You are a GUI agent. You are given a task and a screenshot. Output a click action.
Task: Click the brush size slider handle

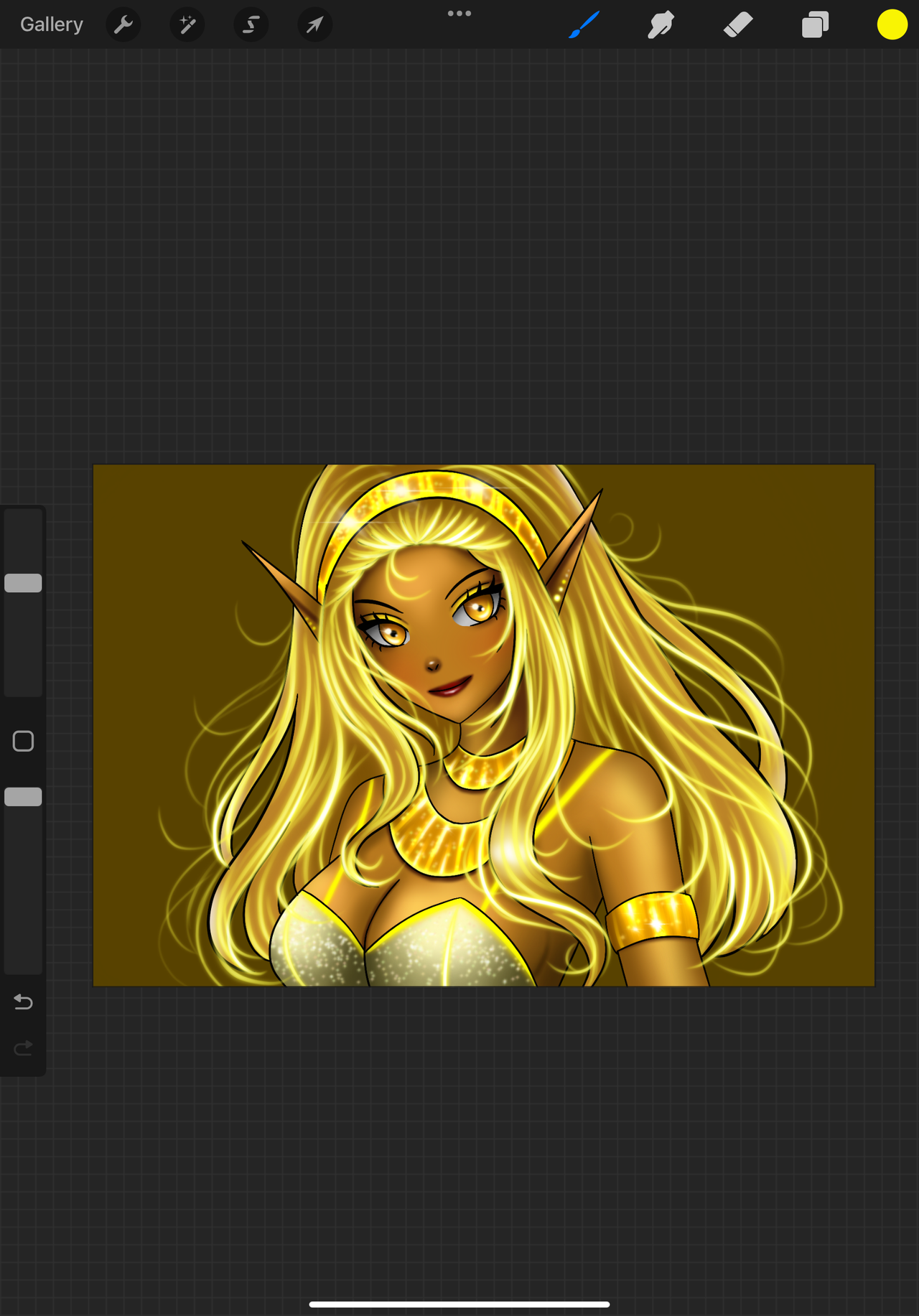23,583
